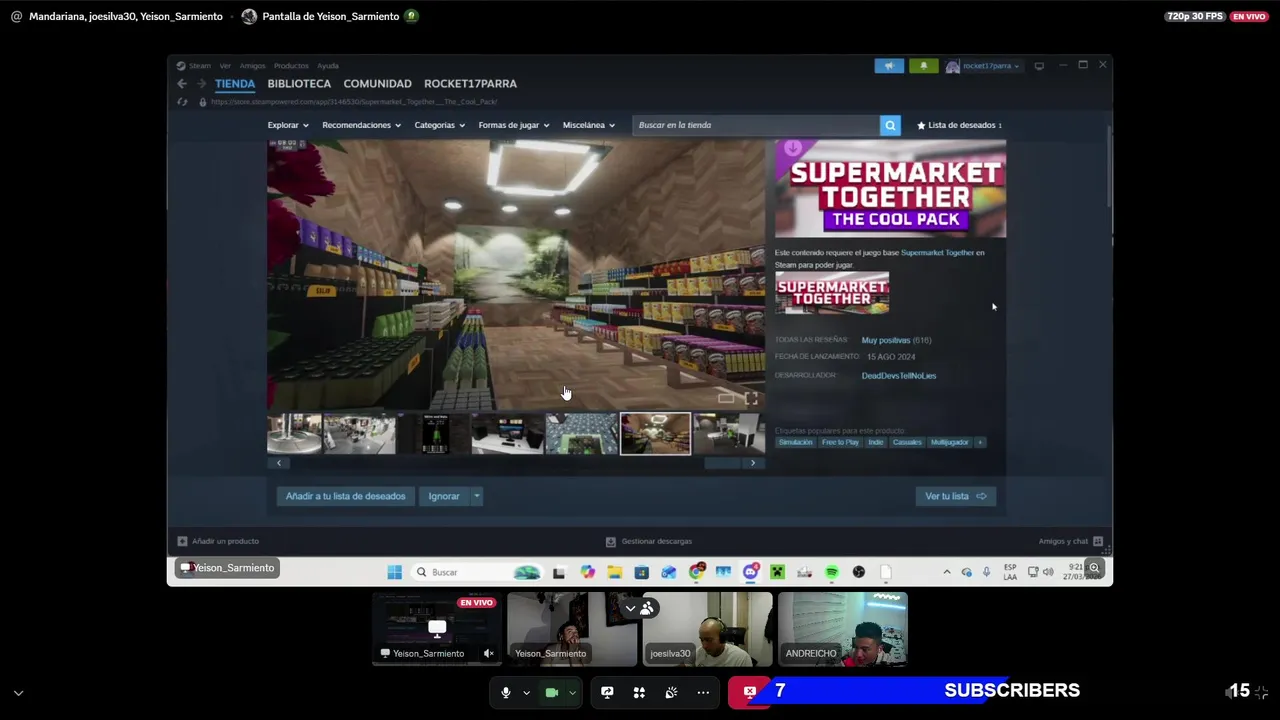Open Amigos menu in Steam

pyautogui.click(x=252, y=66)
